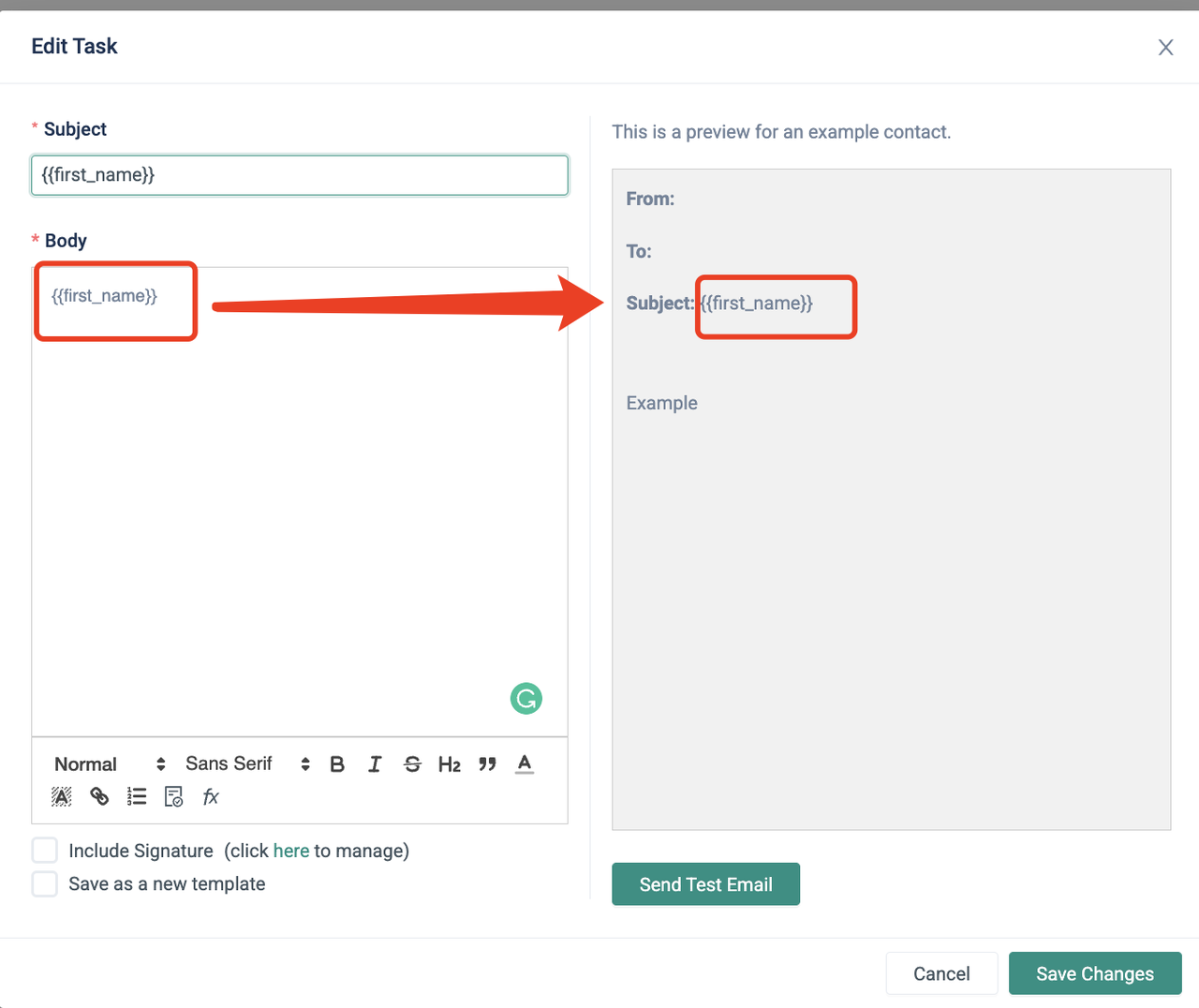Click the Grammarly icon in the body

[526, 698]
